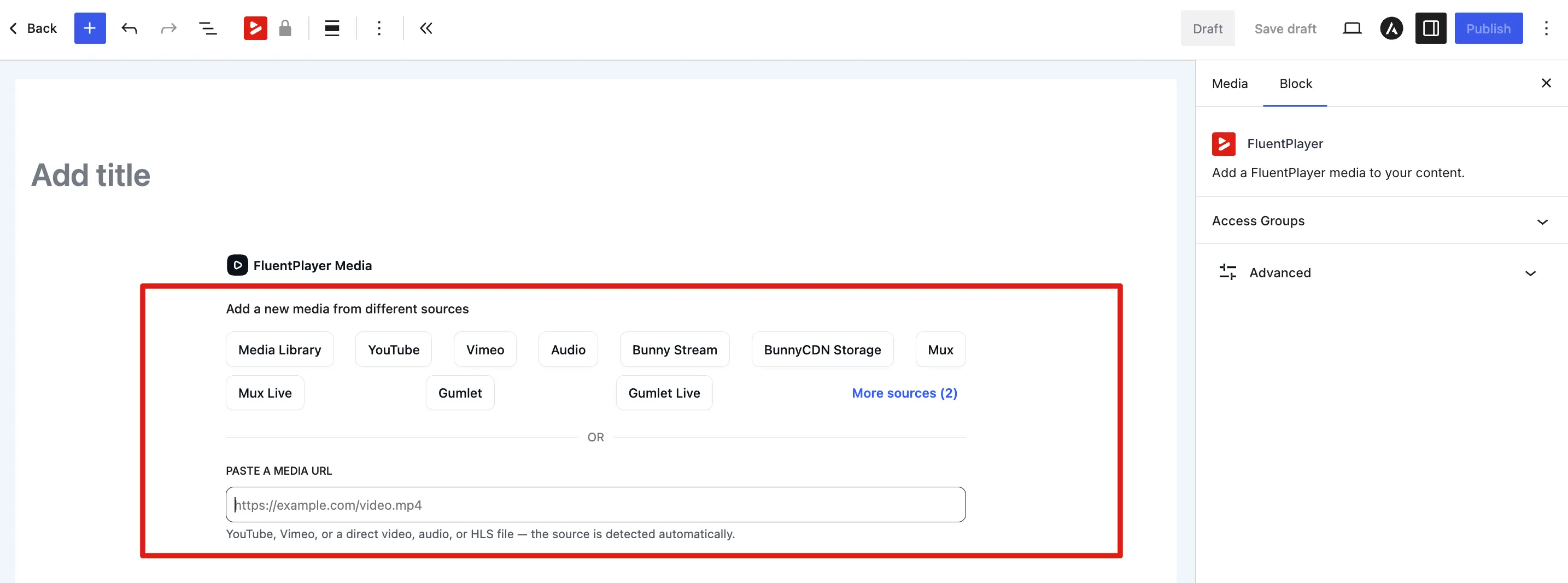The height and width of the screenshot is (583, 1568).
Task: Click the 'PASTE A MEDIA URL' label
Action: 279,471
